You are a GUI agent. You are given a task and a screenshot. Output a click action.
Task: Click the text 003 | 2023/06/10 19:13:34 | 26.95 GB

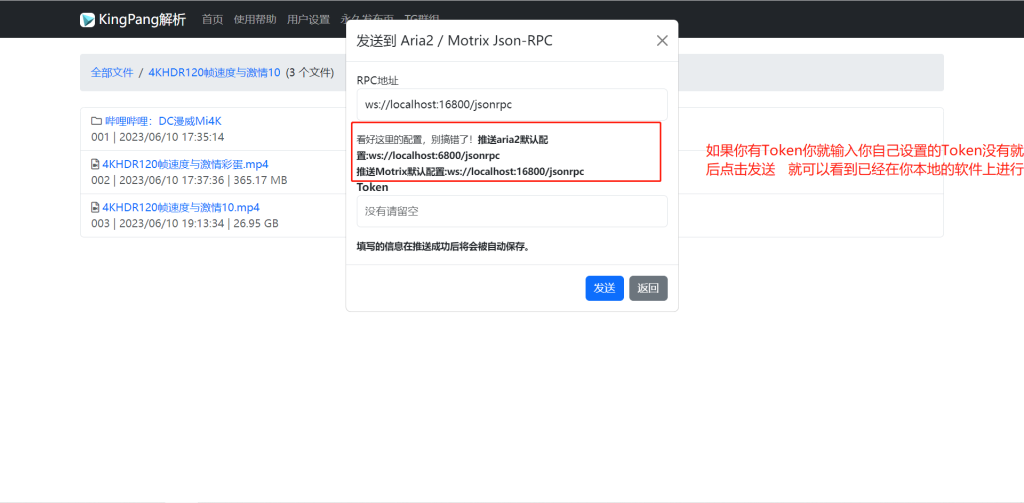tap(184, 223)
